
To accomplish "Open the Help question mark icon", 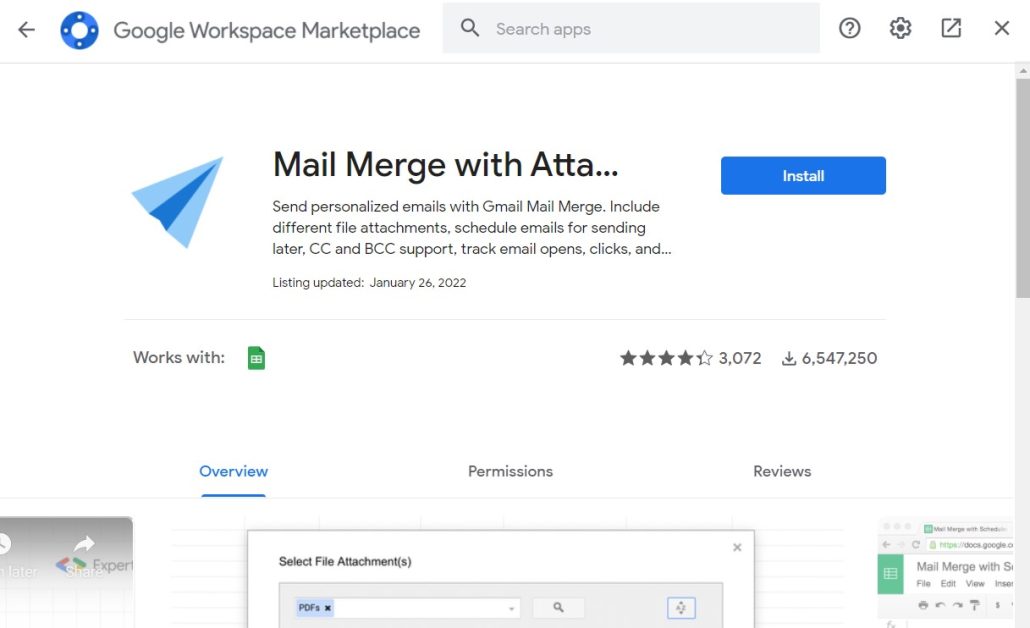I will (x=849, y=29).
